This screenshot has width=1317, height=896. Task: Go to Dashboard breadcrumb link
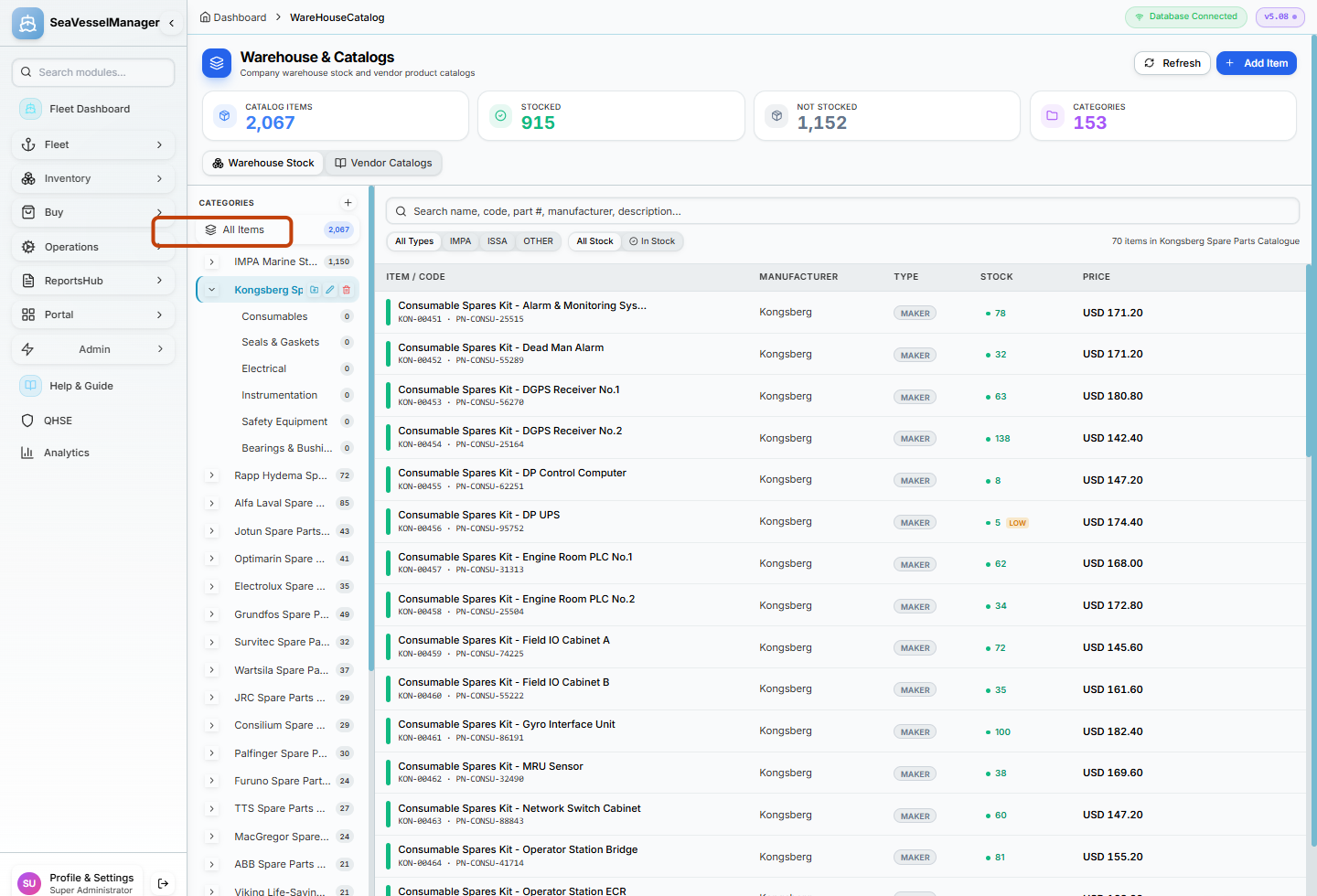(240, 17)
